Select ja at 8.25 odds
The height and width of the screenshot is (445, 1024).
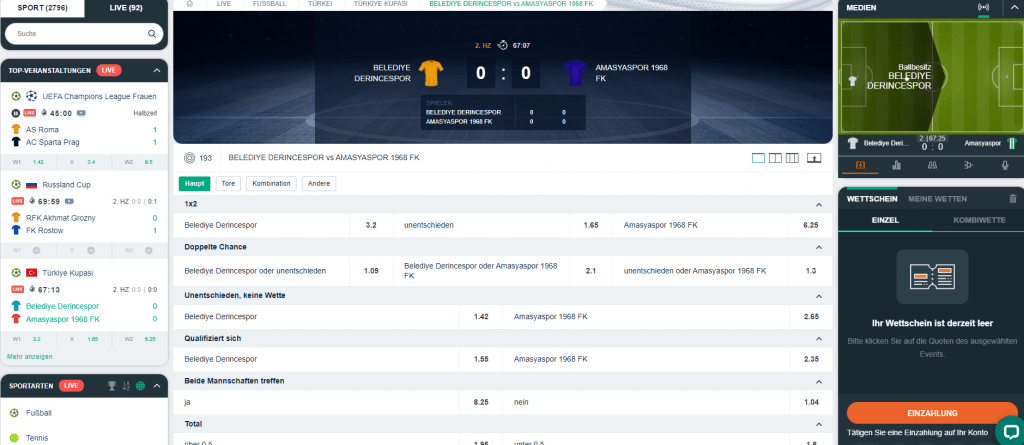click(338, 402)
